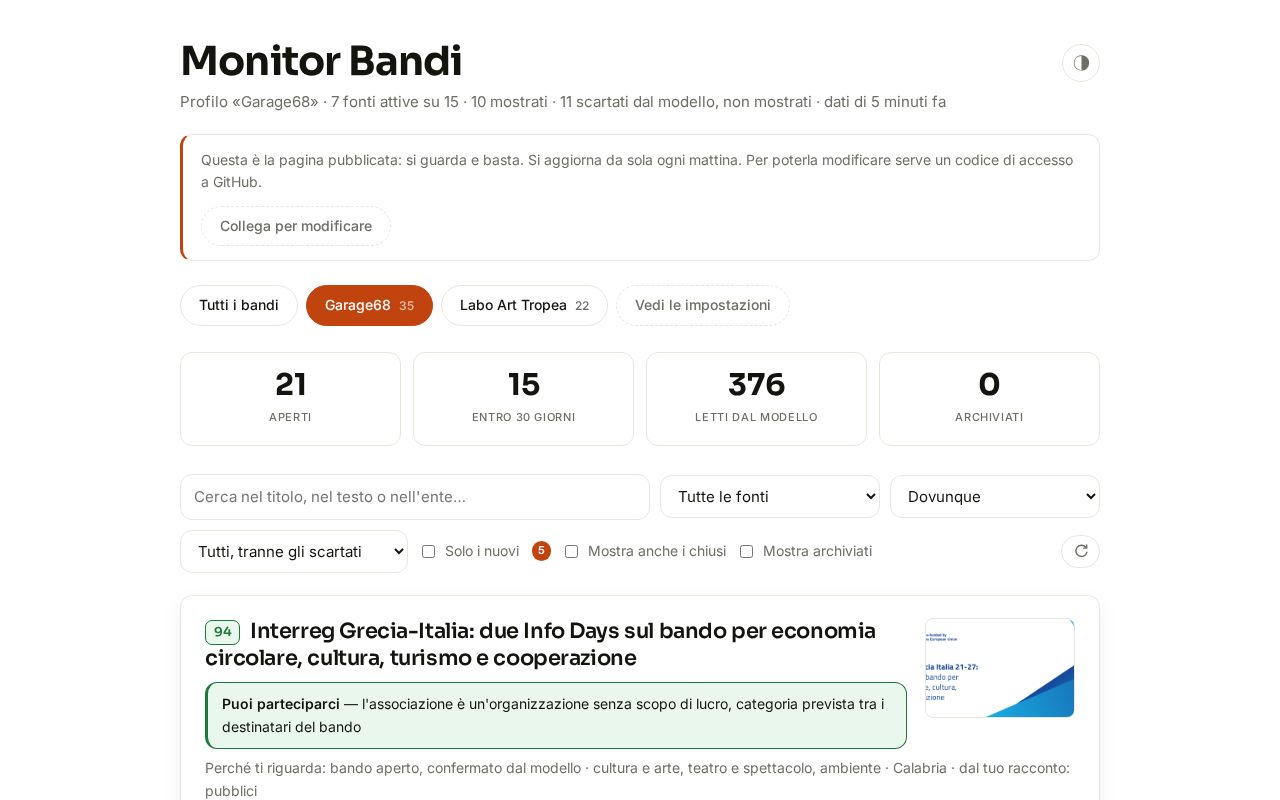Click Vedi le impostazioni
This screenshot has height=800, width=1280.
703,305
